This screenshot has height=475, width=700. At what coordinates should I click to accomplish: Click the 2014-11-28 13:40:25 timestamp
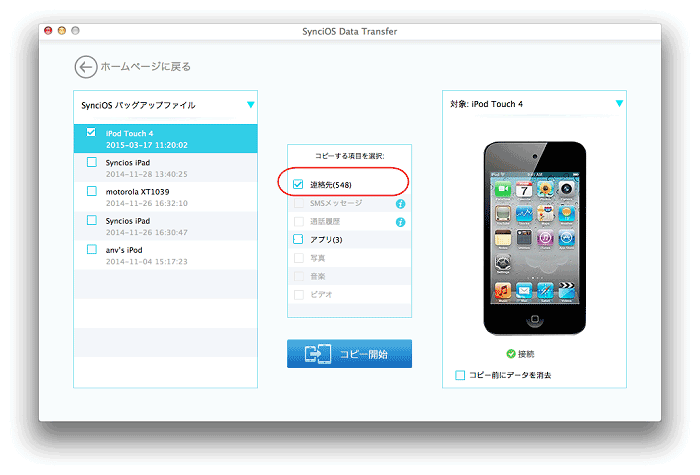tap(146, 174)
